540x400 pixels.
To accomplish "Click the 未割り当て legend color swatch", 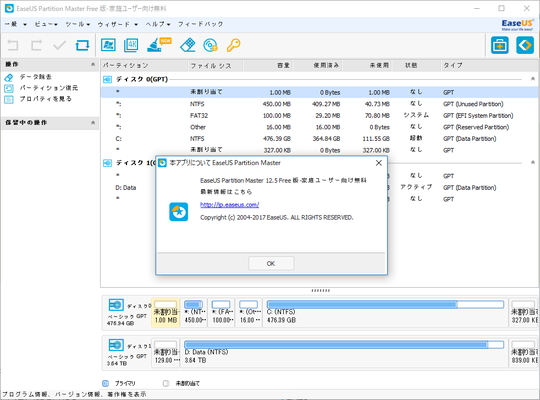I will click(x=166, y=383).
